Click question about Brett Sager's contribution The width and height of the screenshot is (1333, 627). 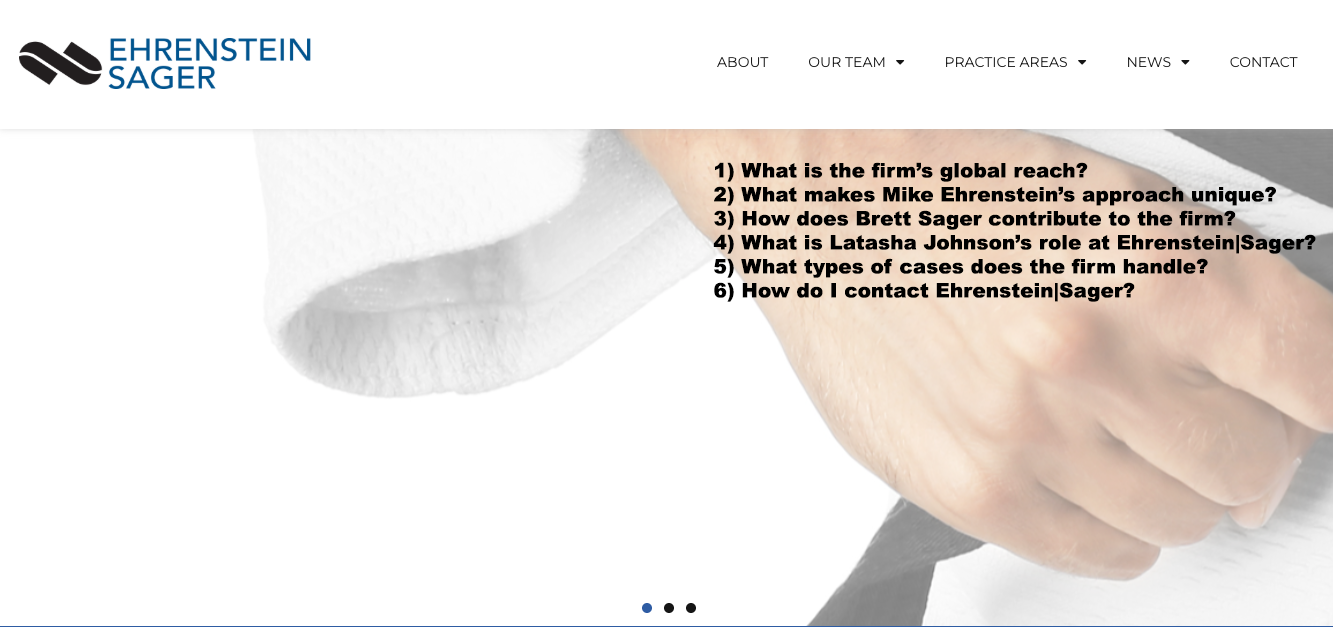coord(974,219)
